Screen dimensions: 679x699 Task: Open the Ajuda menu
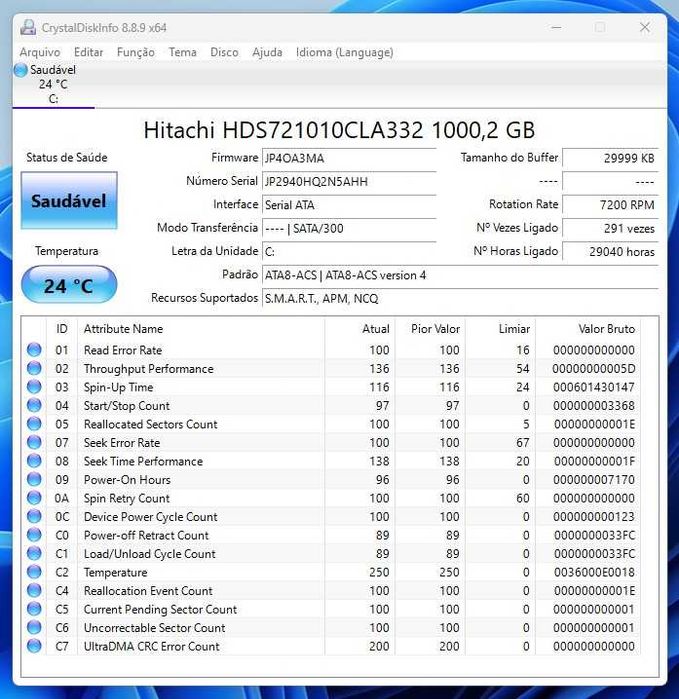267,52
